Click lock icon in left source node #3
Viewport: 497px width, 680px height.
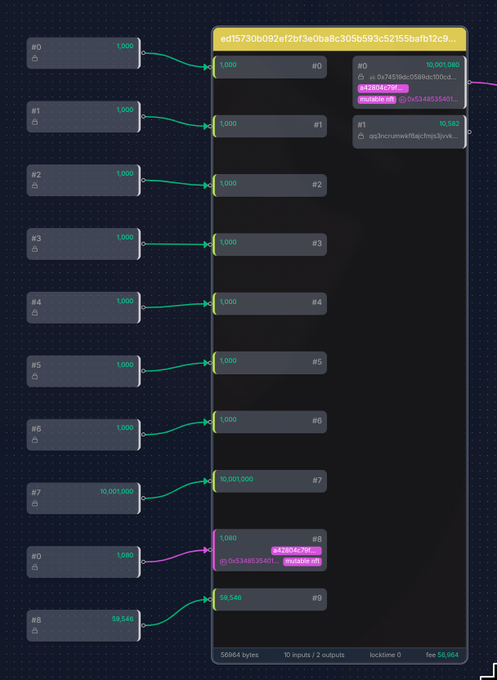click(35, 249)
